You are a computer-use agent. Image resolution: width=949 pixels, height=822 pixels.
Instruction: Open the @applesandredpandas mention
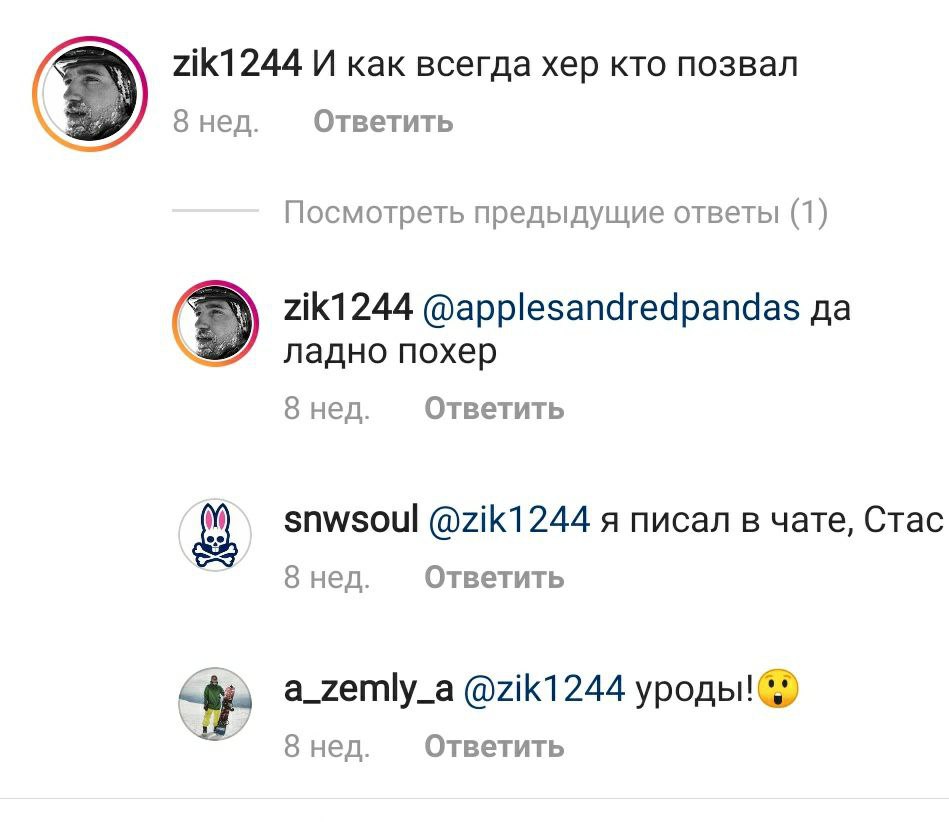[611, 307]
